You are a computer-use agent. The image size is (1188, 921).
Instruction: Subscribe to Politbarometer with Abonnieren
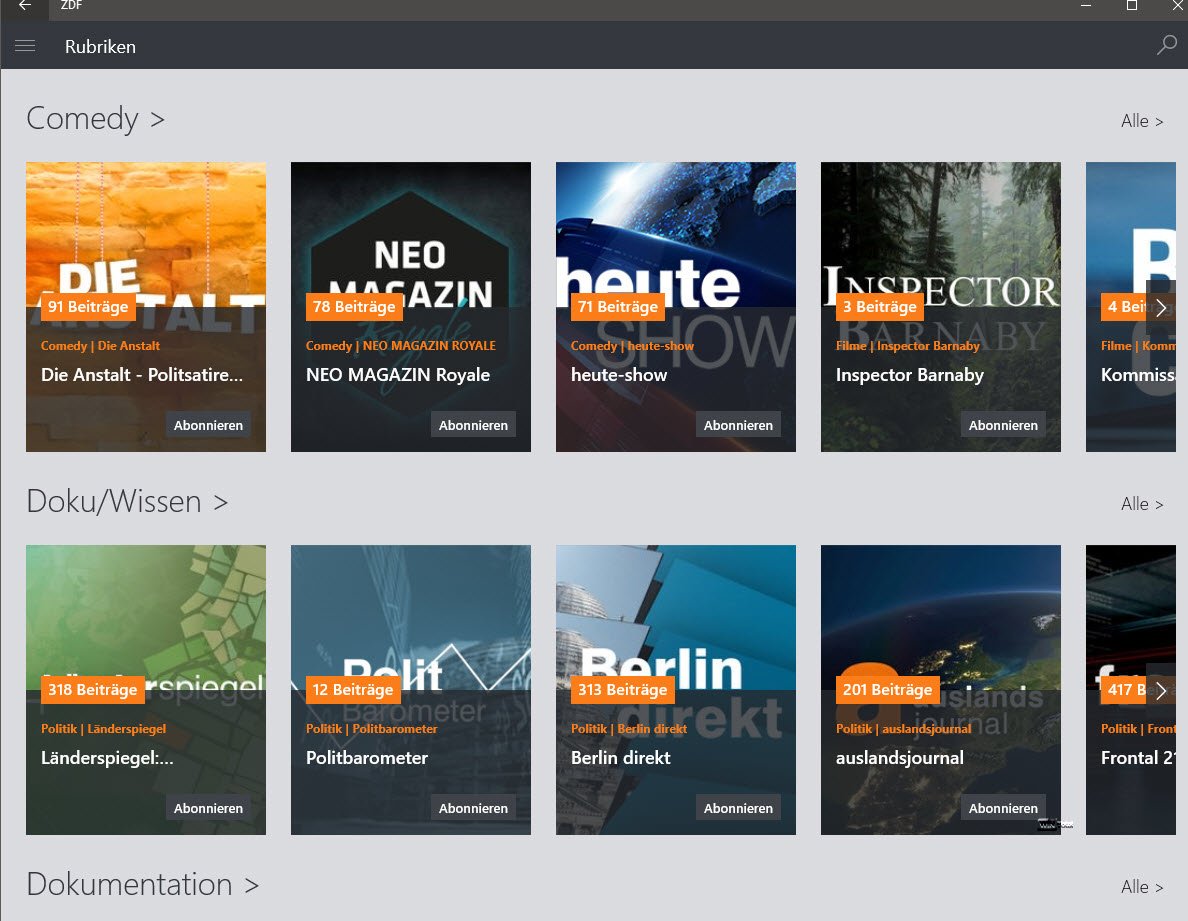[474, 808]
